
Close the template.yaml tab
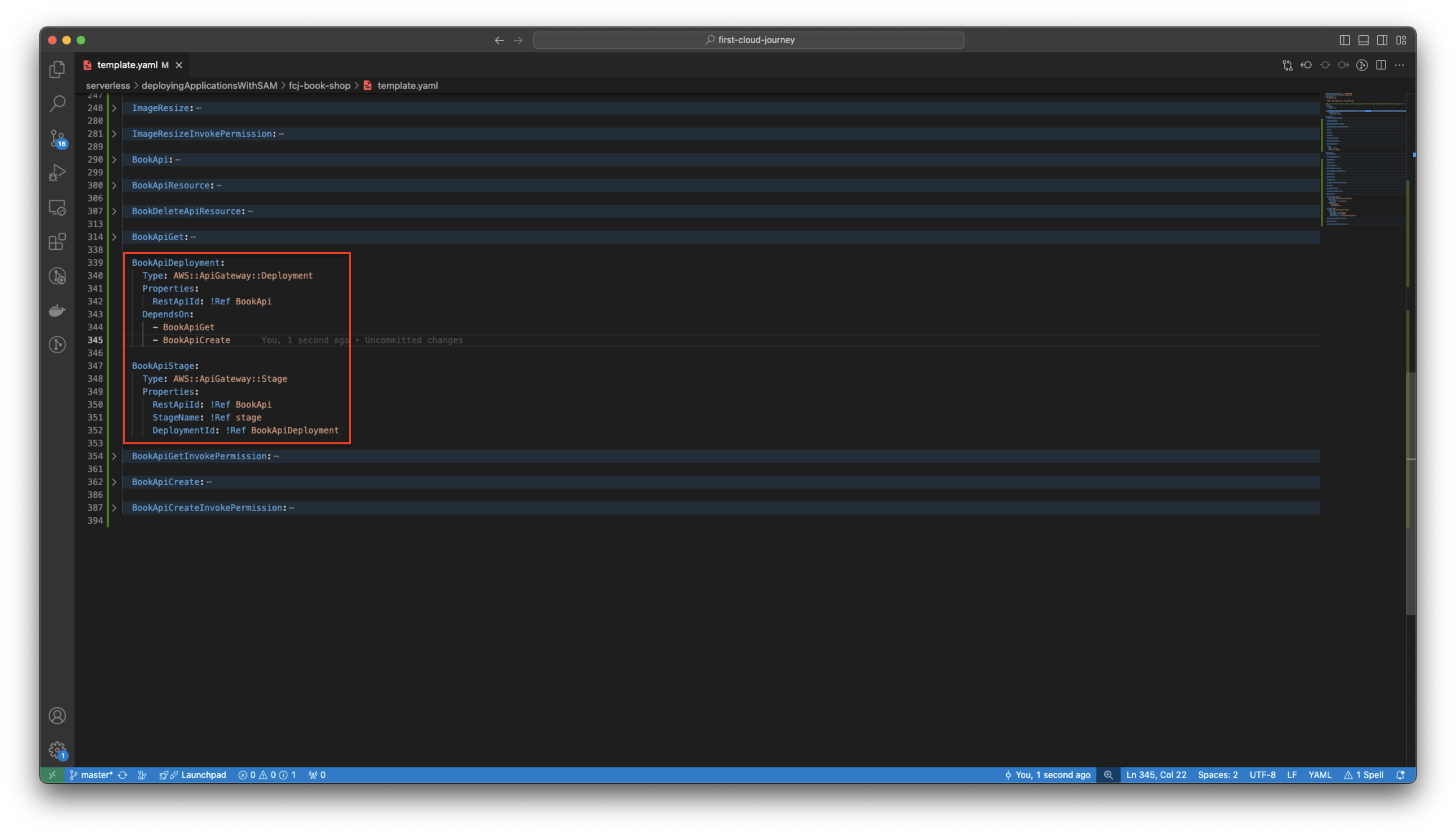(x=179, y=65)
